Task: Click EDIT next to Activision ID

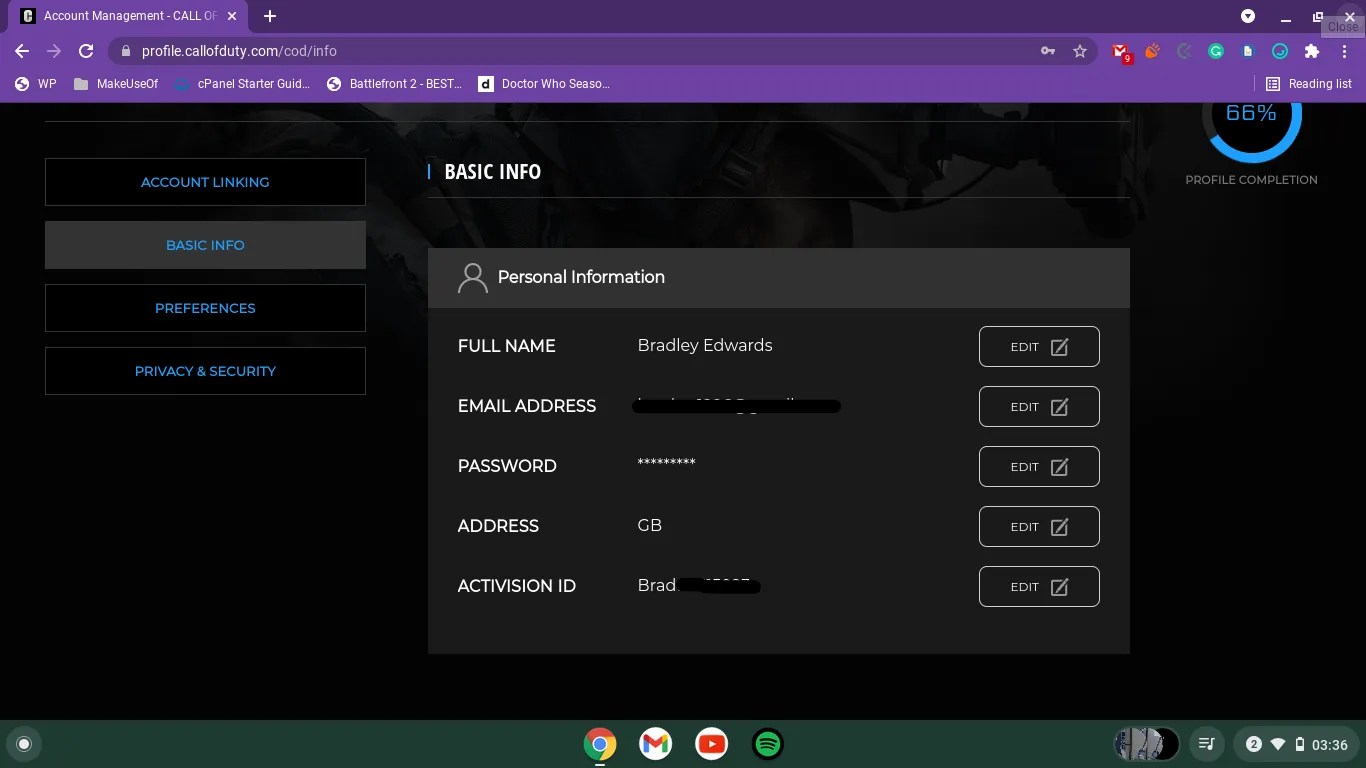Action: click(1038, 586)
